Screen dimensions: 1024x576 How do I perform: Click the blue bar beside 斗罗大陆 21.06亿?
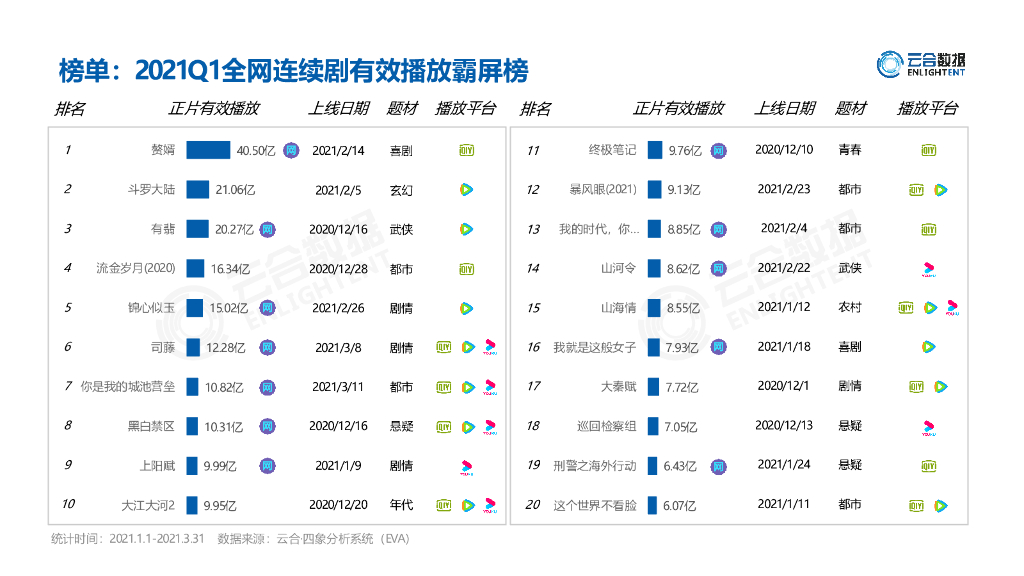[198, 190]
